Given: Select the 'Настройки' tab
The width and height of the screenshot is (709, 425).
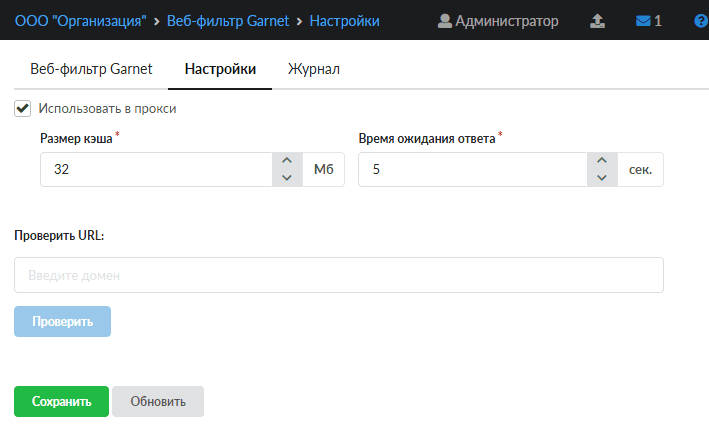Looking at the screenshot, I should pyautogui.click(x=220, y=69).
